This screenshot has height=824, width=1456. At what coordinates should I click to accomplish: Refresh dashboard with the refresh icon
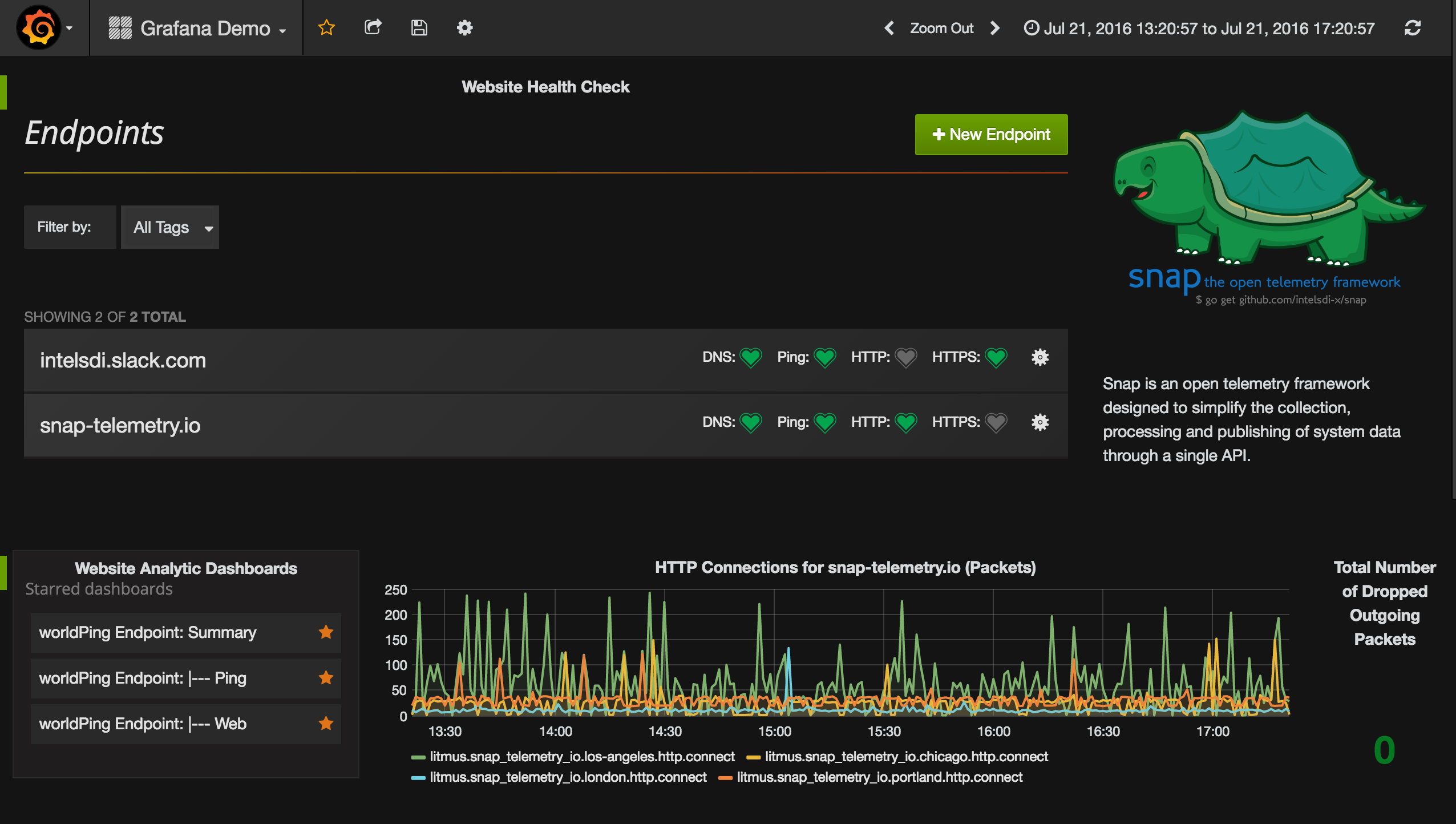1412,28
